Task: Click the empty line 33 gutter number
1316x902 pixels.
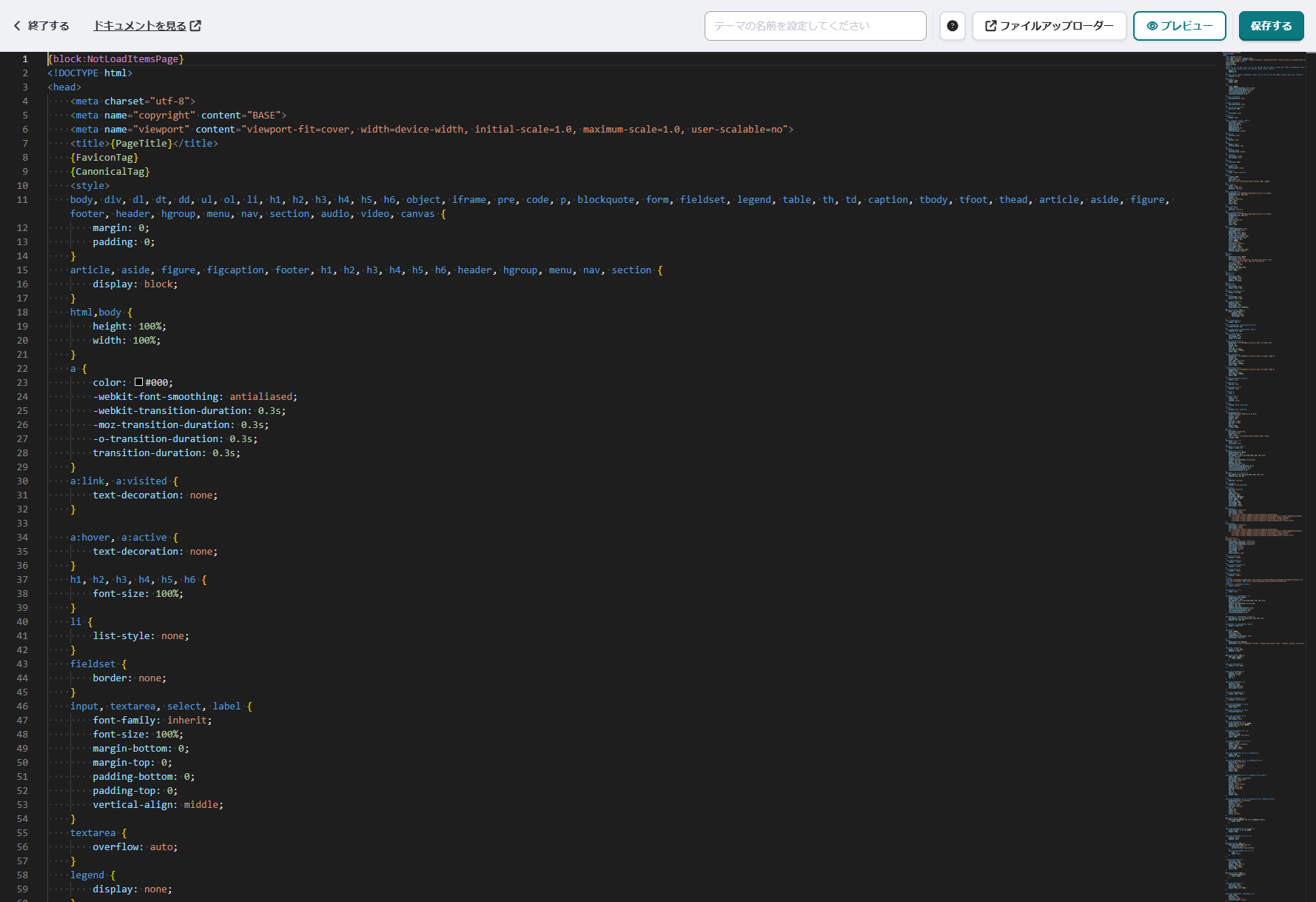Action: click(22, 524)
